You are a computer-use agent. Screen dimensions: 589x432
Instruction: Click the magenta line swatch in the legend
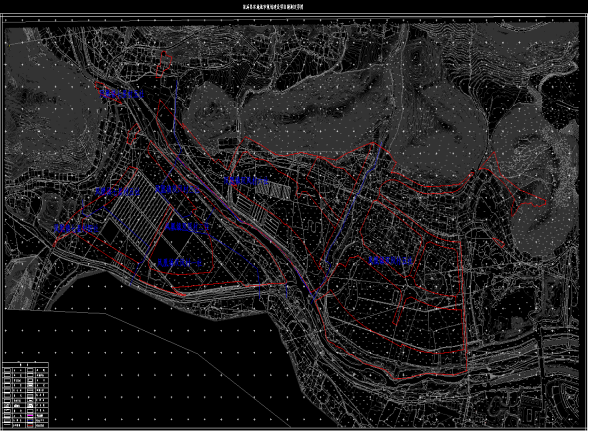30,416
